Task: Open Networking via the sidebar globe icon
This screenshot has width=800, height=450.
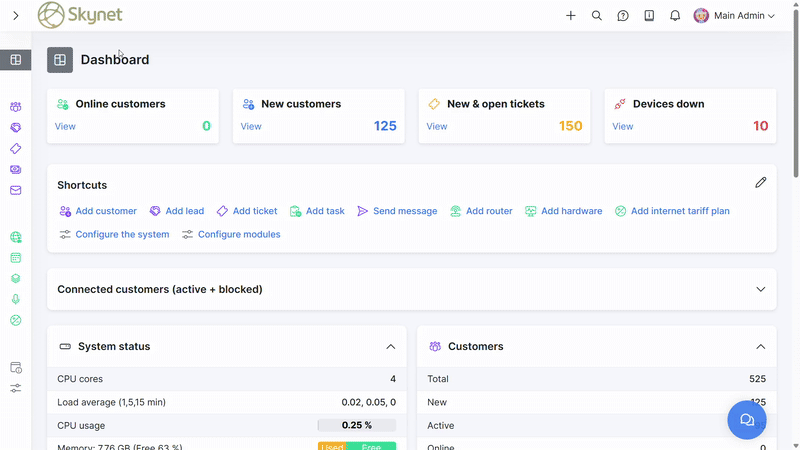Action: (x=16, y=237)
